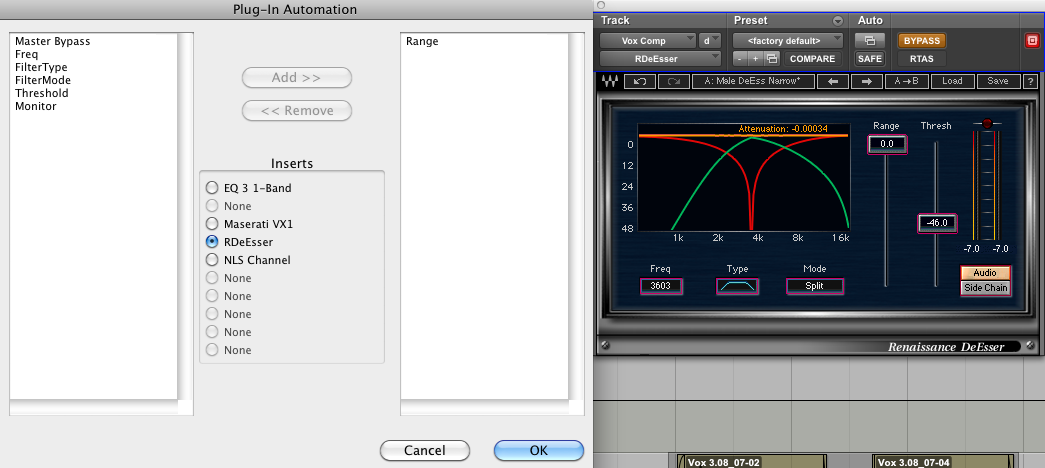The image size is (1045, 468).
Task: Select Master Bypass in the parameter list
Action: coord(53,41)
